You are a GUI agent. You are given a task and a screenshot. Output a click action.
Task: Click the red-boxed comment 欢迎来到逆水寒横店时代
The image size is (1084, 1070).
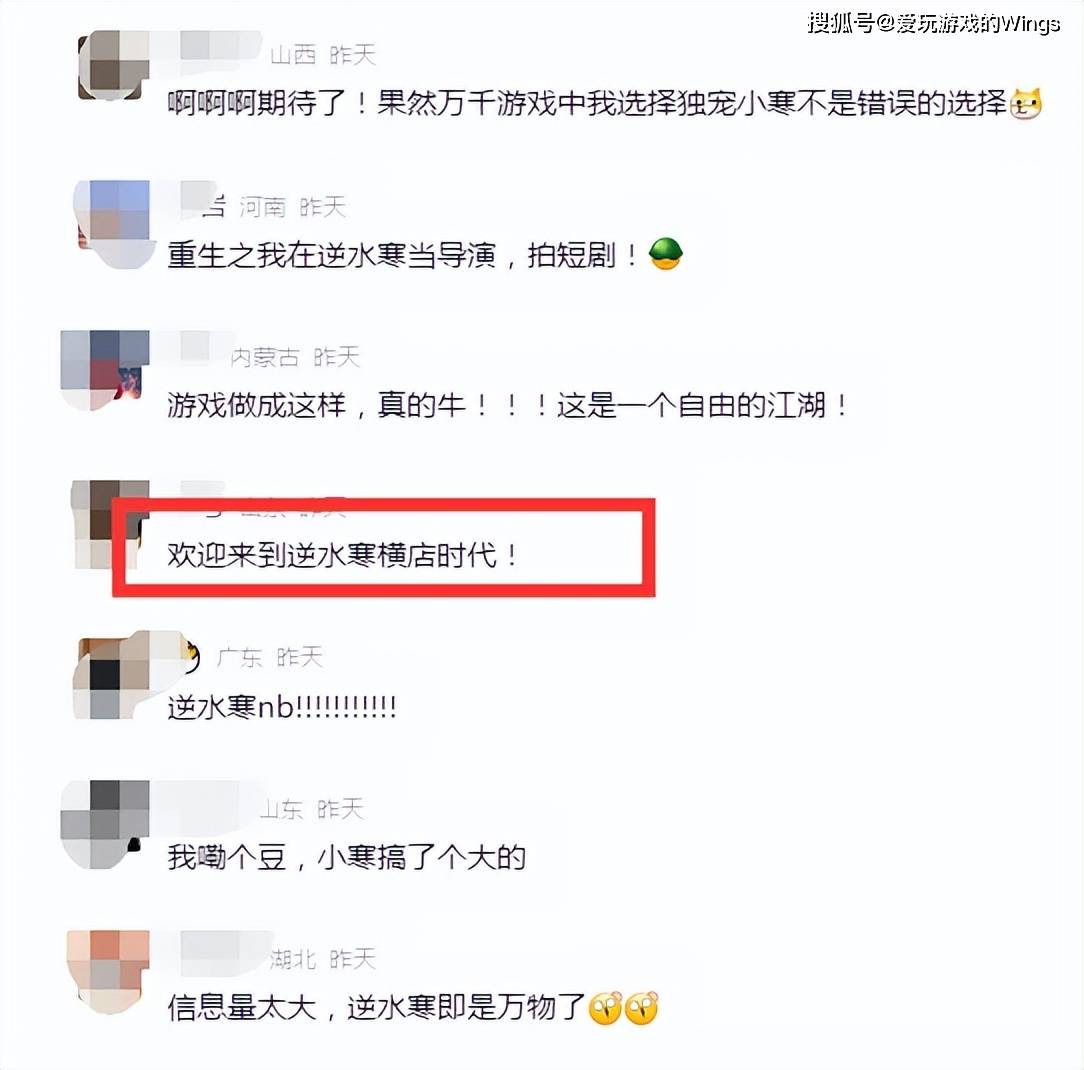[343, 555]
